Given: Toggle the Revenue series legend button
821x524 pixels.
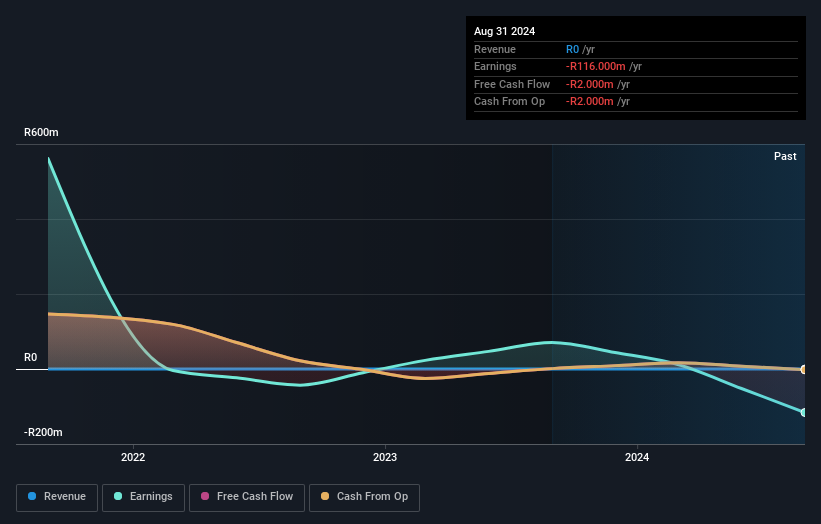Looking at the screenshot, I should [57, 497].
